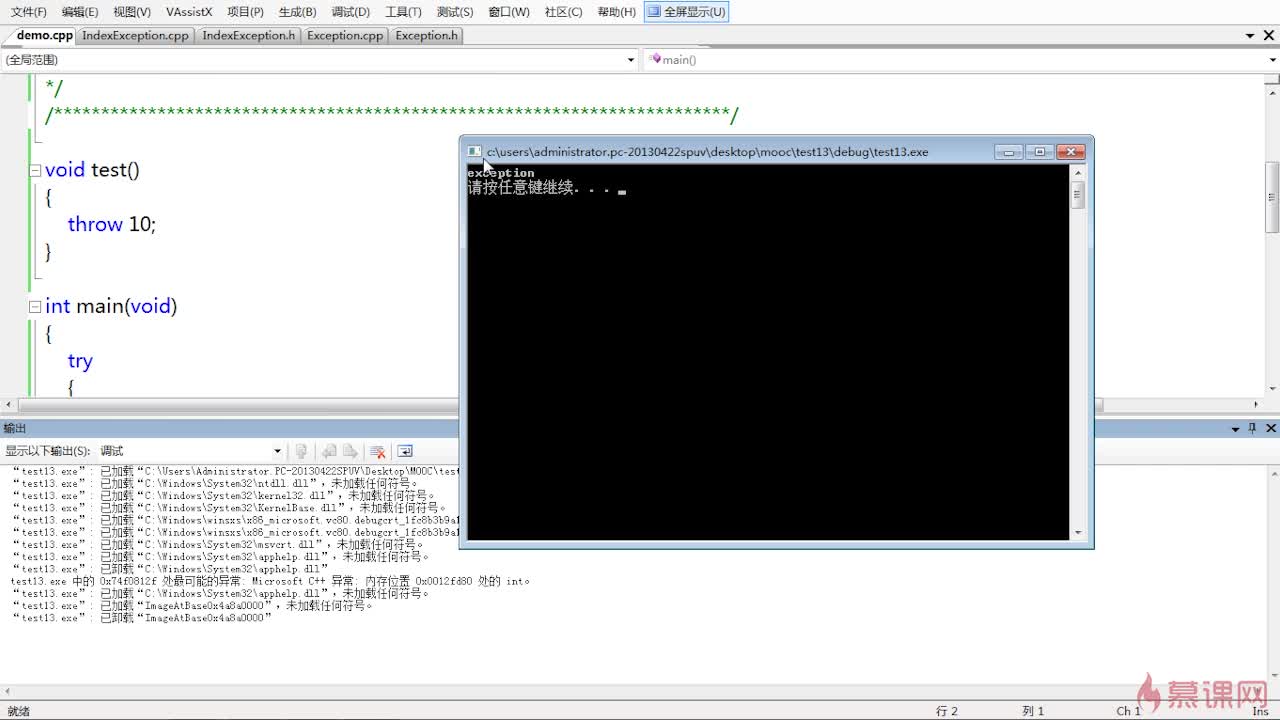Switch to the IndexException.cpp tab
Screen dimensions: 1280x720
(x=135, y=35)
